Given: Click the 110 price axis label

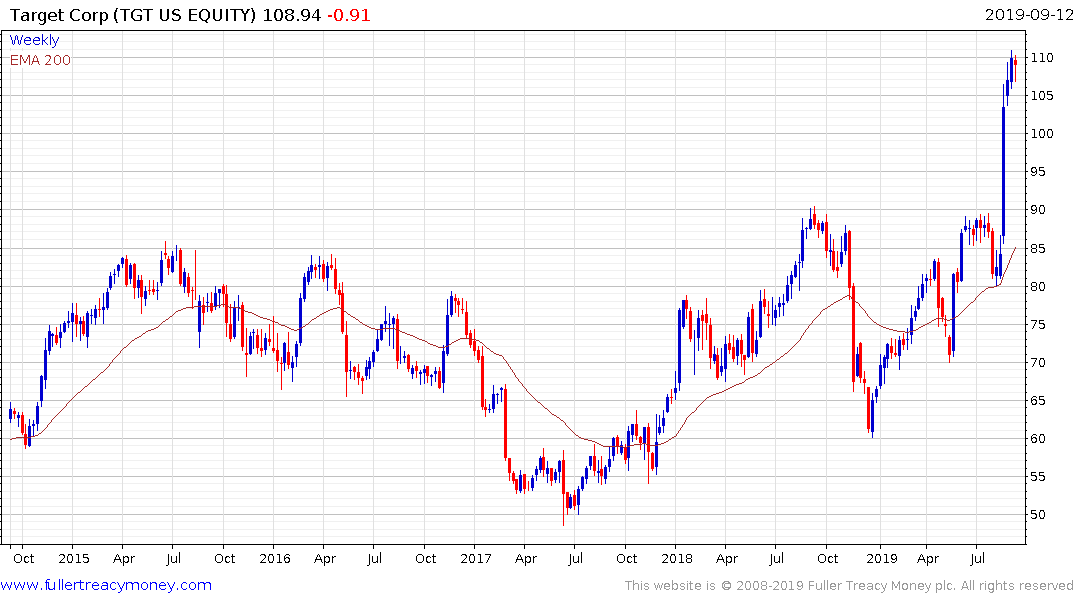Looking at the screenshot, I should pyautogui.click(x=1042, y=58).
